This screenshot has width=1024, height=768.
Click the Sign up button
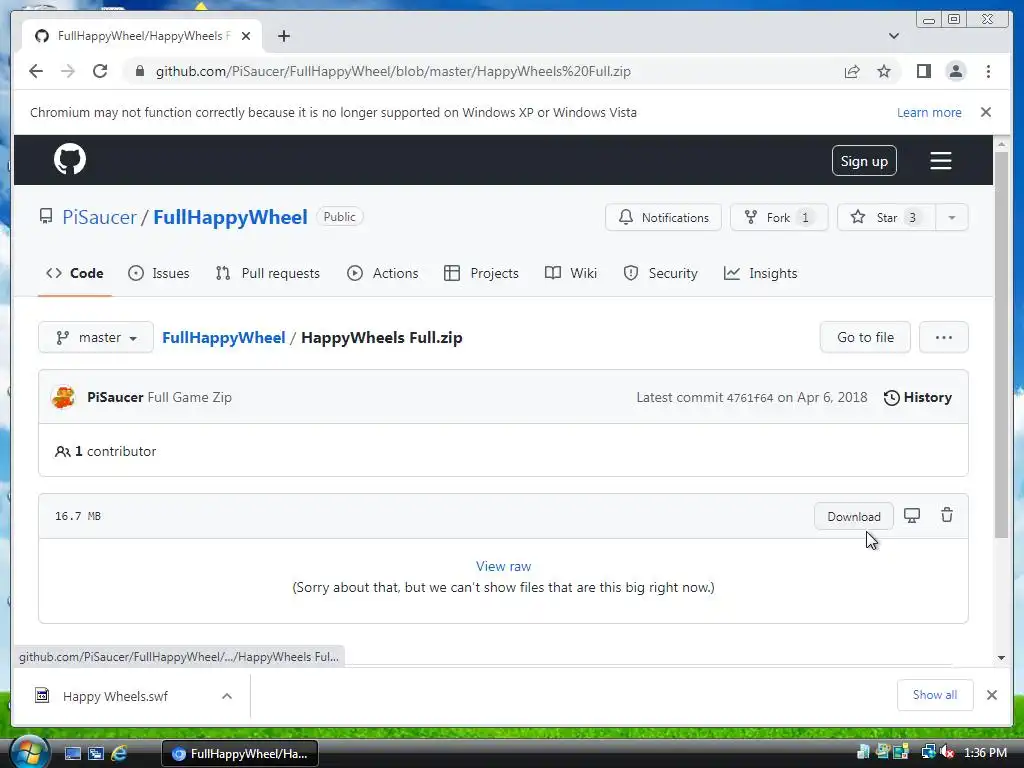tap(864, 161)
